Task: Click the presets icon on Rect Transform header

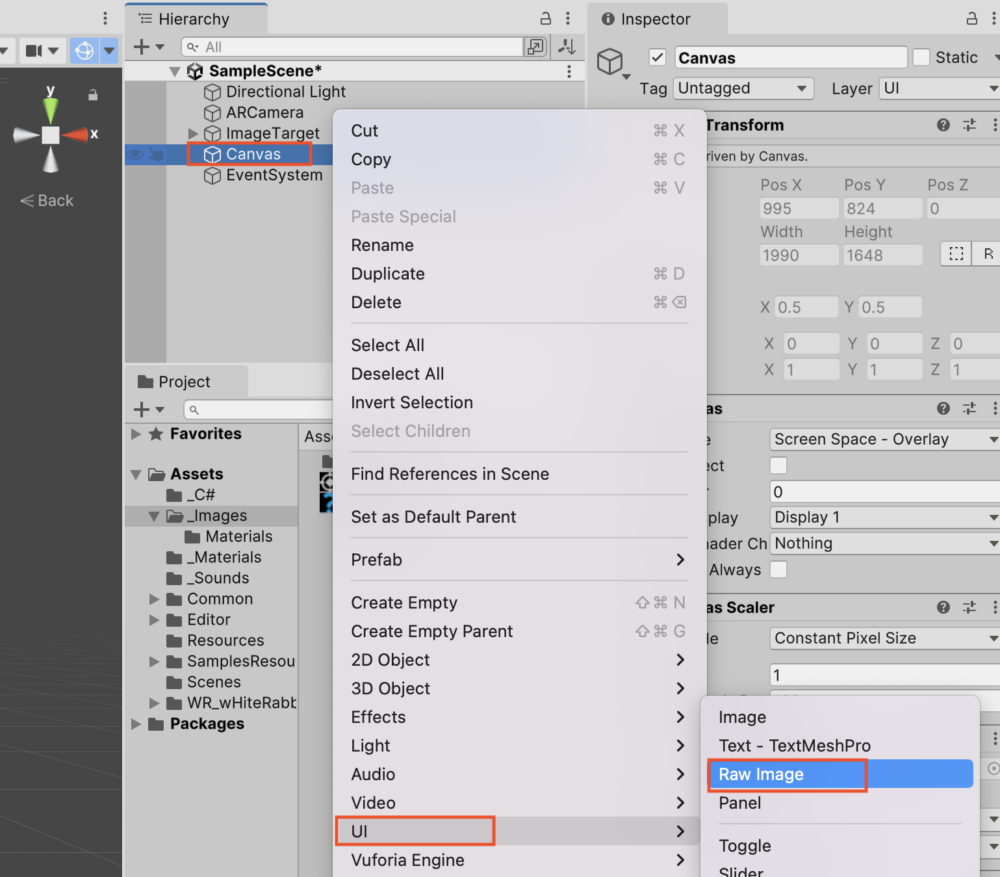Action: point(969,125)
